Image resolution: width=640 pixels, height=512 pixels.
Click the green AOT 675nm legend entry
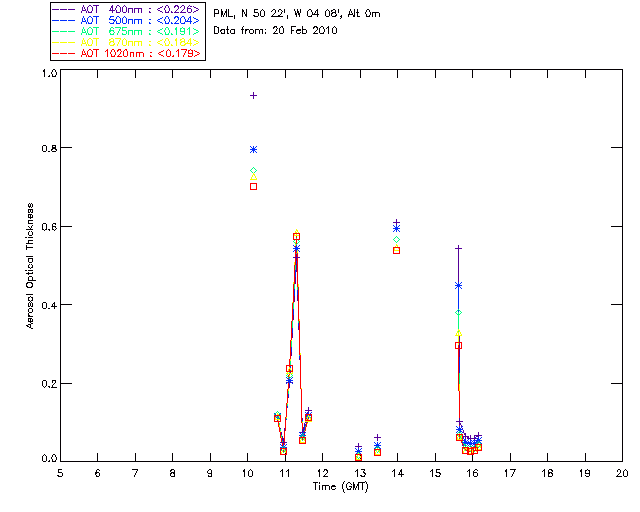tap(128, 32)
